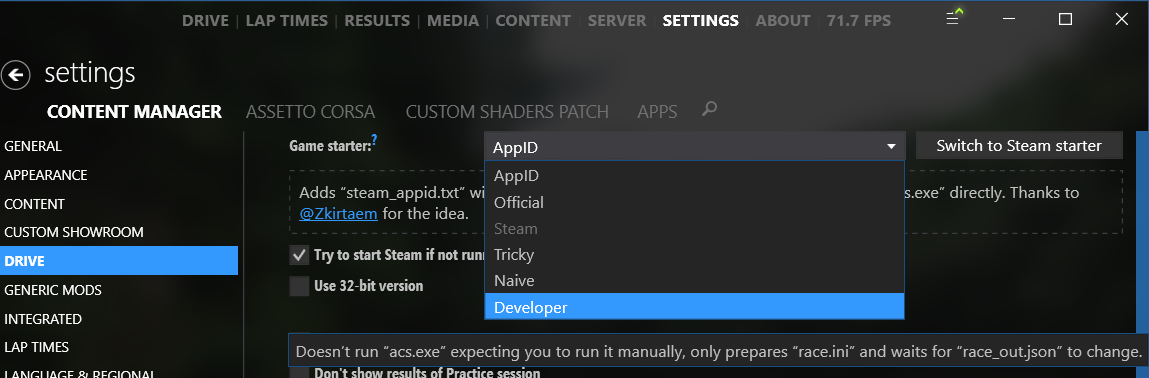Go to the Content top menu

[x=533, y=21]
